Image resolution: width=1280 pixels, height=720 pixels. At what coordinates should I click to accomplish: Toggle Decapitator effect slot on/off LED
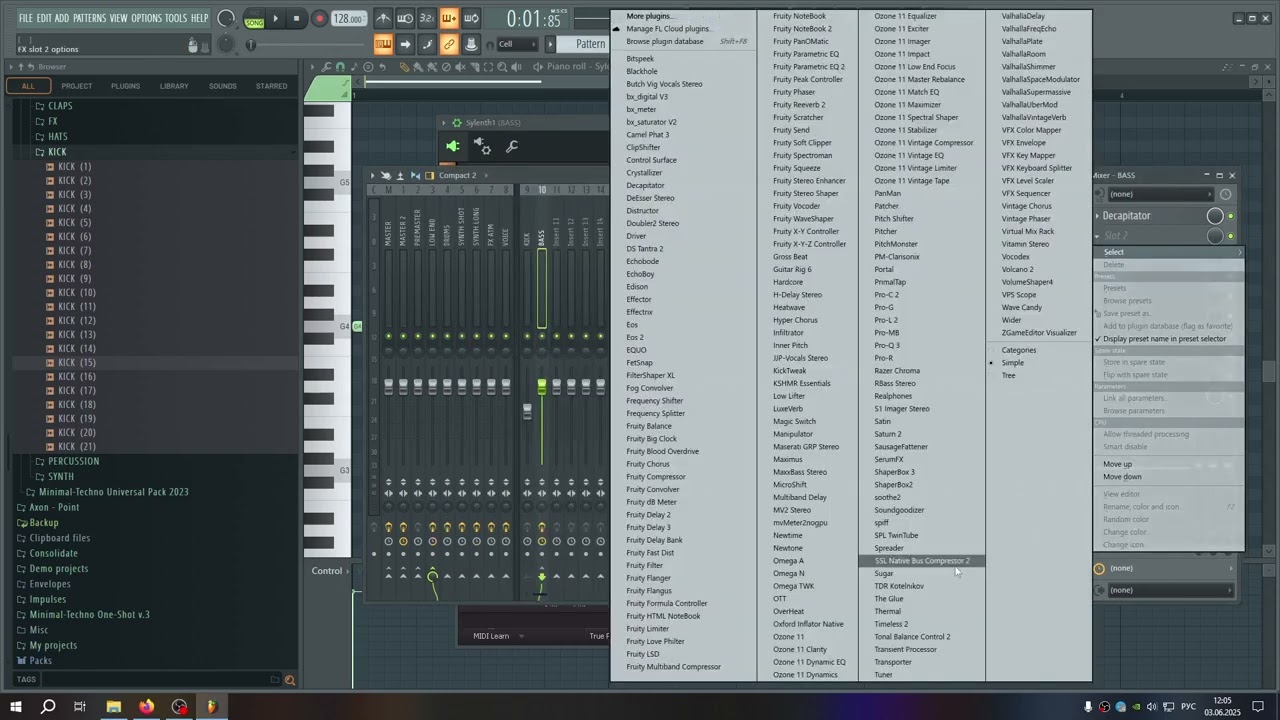[1231, 216]
